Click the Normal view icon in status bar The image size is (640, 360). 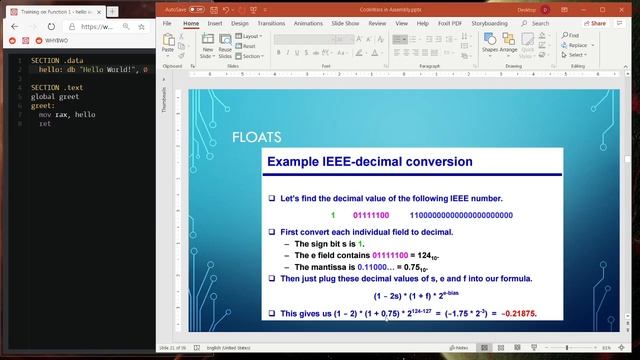click(x=484, y=348)
